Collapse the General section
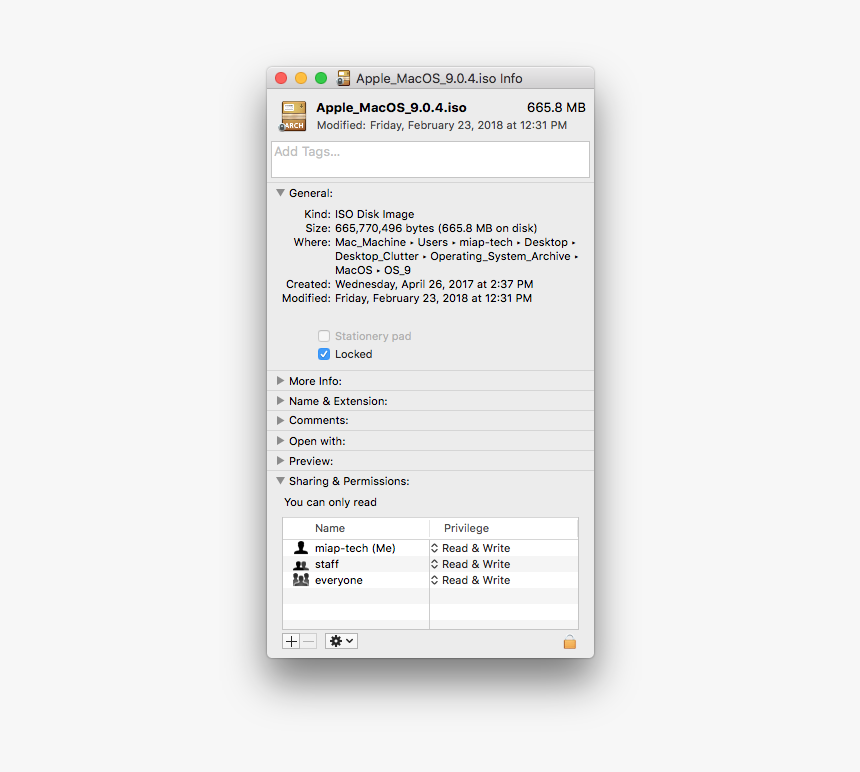Image resolution: width=860 pixels, height=772 pixels. tap(280, 193)
